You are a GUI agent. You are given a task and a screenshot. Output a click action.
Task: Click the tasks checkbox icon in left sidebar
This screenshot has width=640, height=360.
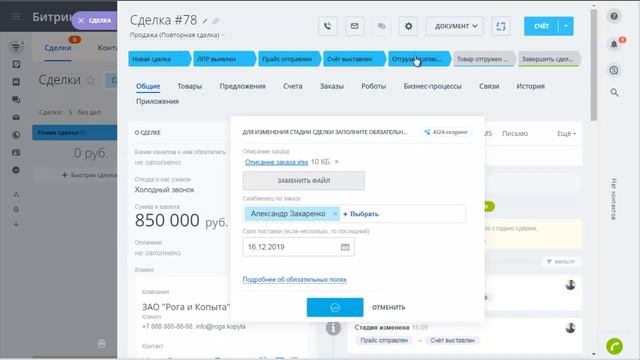[16, 64]
